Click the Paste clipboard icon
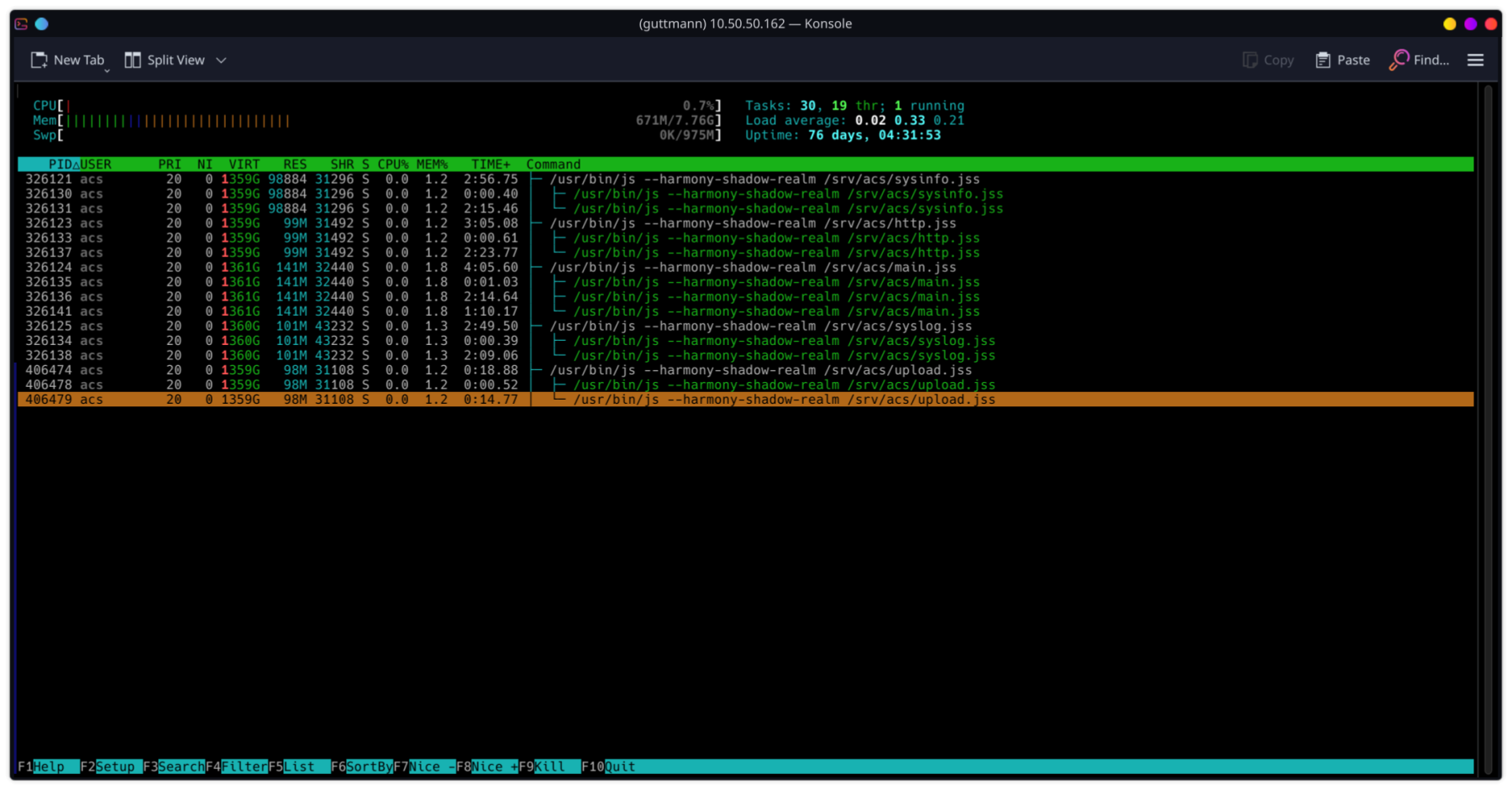1512x790 pixels. coord(1323,60)
